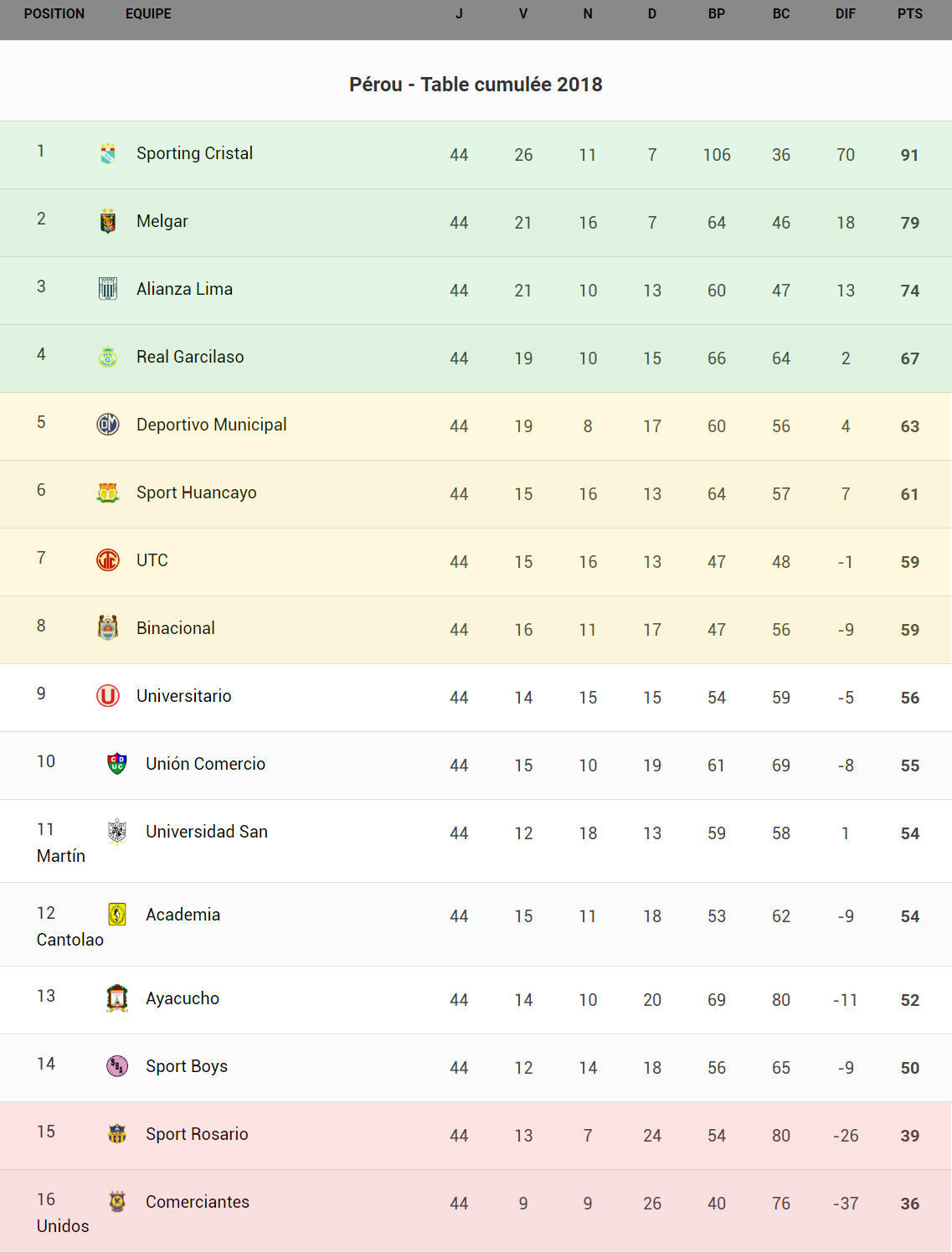Select the Comerciantes team name link
The height and width of the screenshot is (1253, 952).
(198, 1202)
